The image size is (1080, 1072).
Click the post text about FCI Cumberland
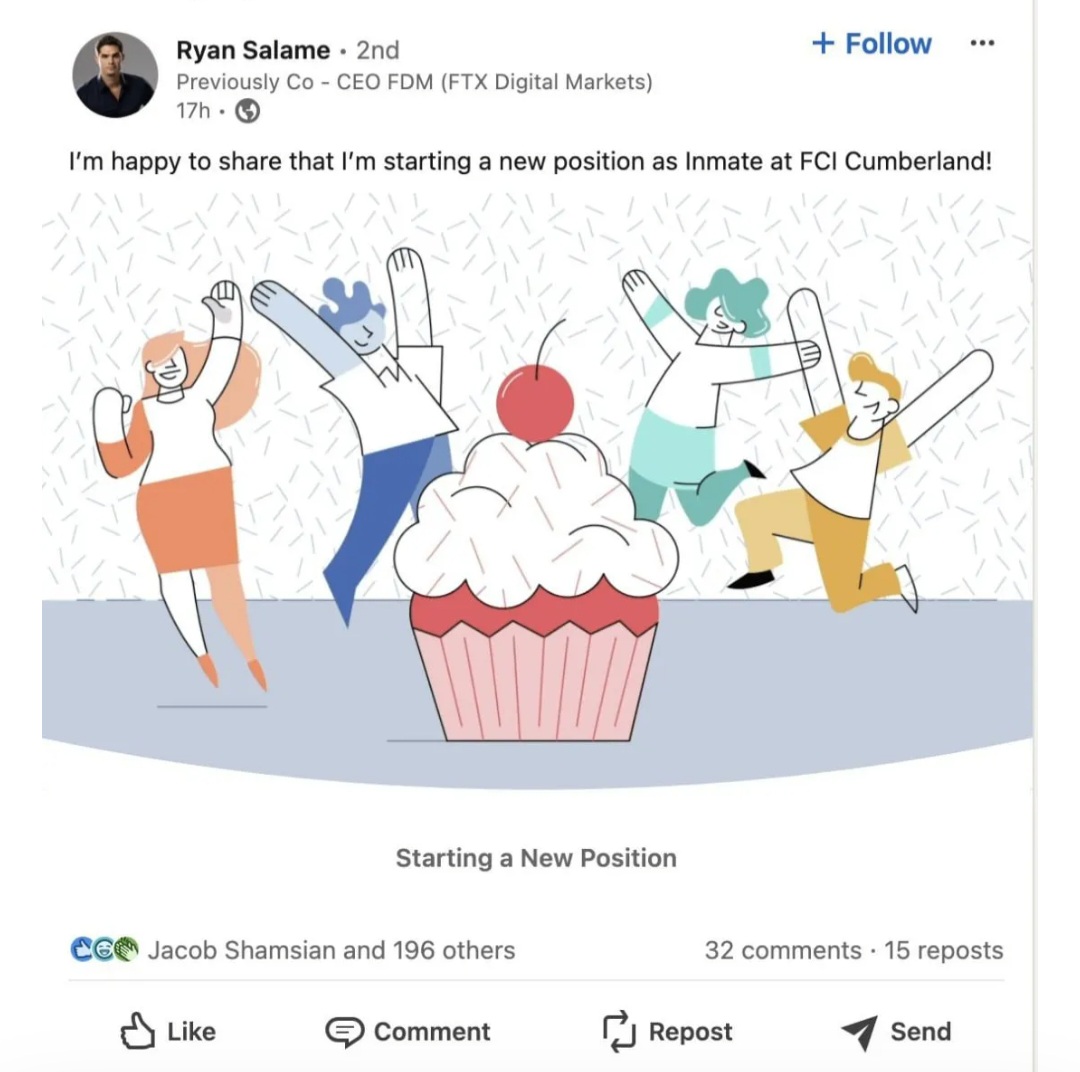click(530, 161)
